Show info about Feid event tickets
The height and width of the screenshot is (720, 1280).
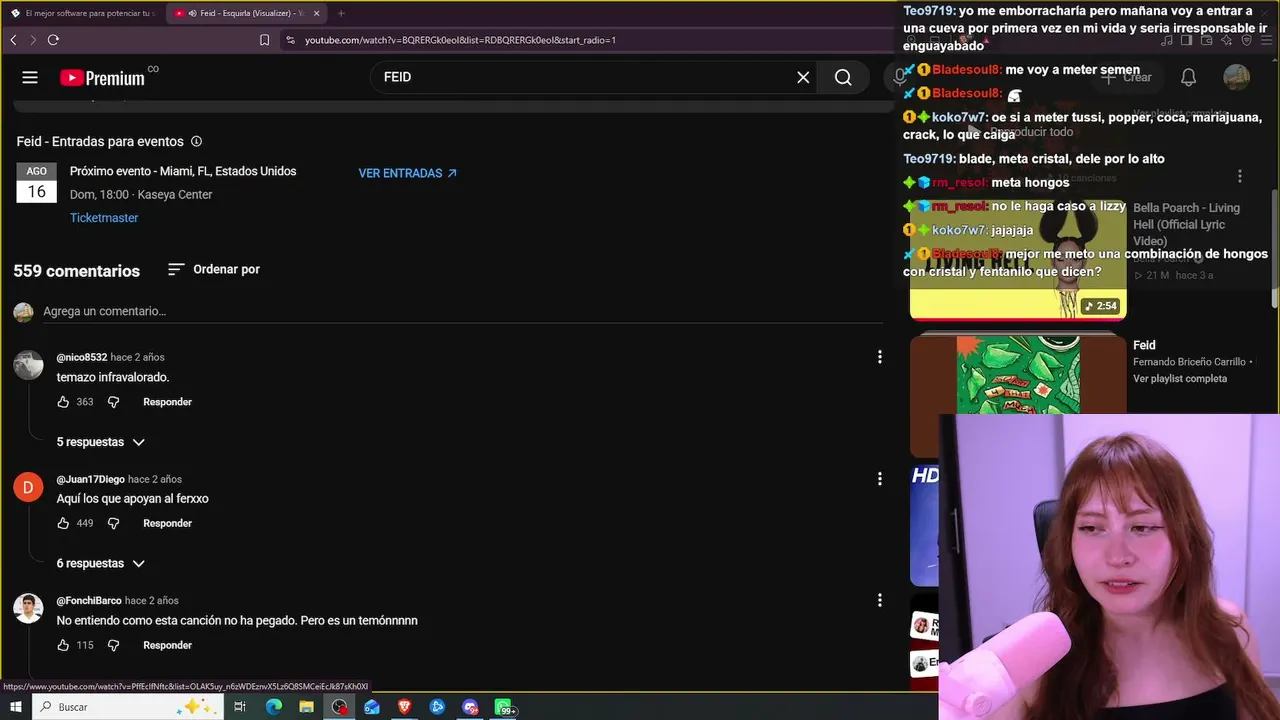coord(196,142)
